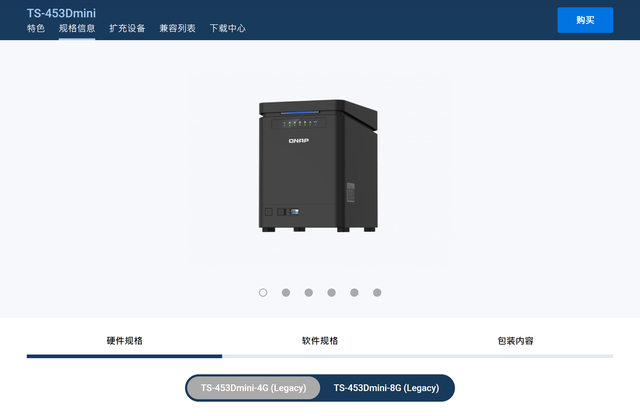Viewport: 640px width, 416px height.
Task: Select the 规格信息 specifications tab
Action: (x=77, y=28)
